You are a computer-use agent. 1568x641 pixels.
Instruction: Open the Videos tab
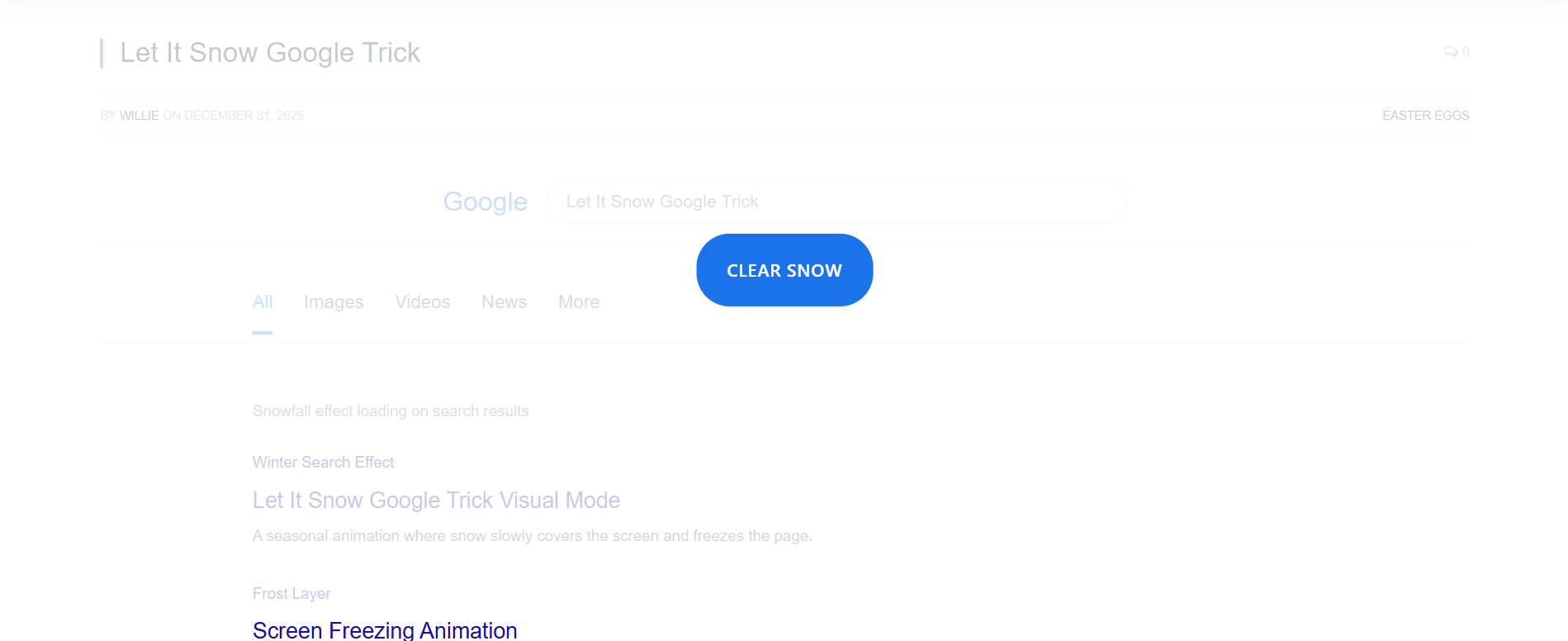coord(422,302)
